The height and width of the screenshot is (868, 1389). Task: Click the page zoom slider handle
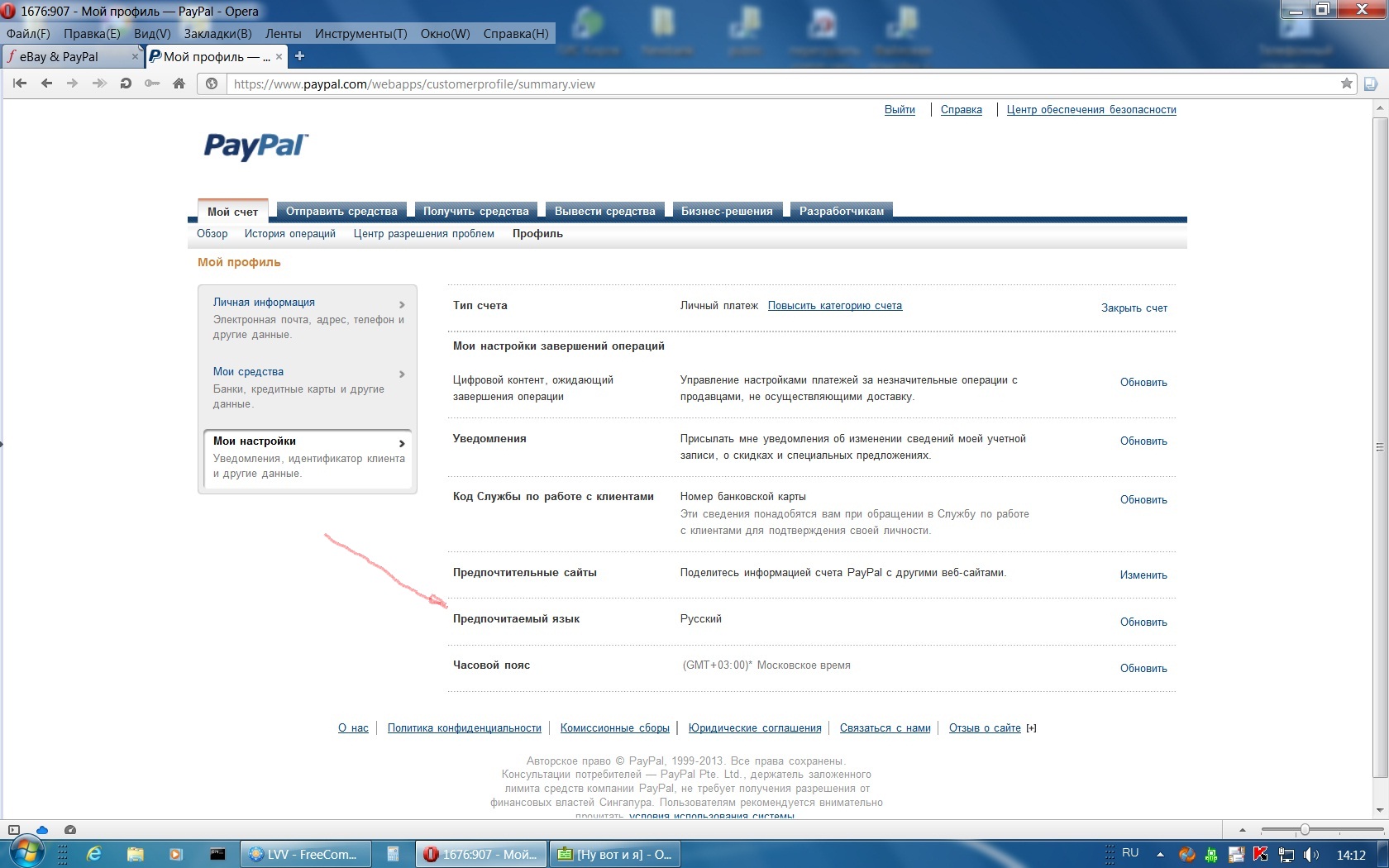pos(1305,830)
